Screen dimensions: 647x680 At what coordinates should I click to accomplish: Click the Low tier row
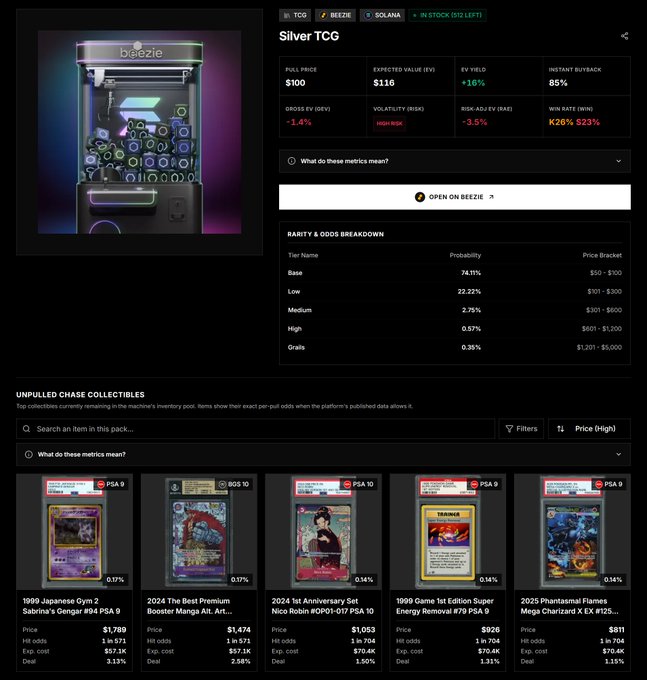(454, 291)
